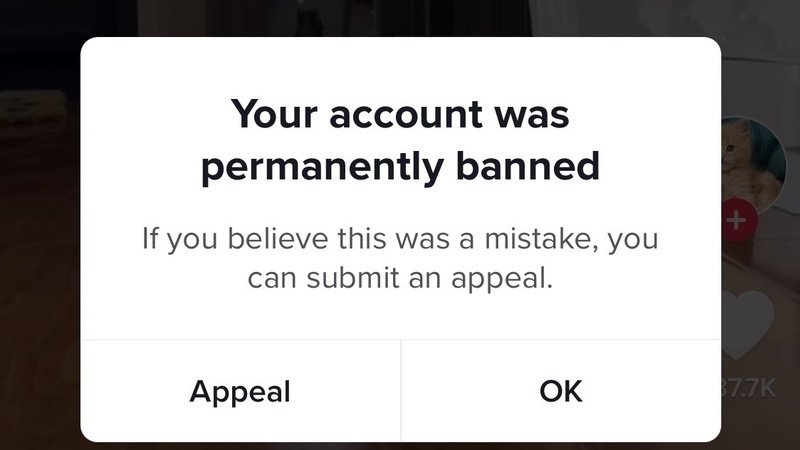Click the dark background above the dialog
The height and width of the screenshot is (450, 800).
400,18
